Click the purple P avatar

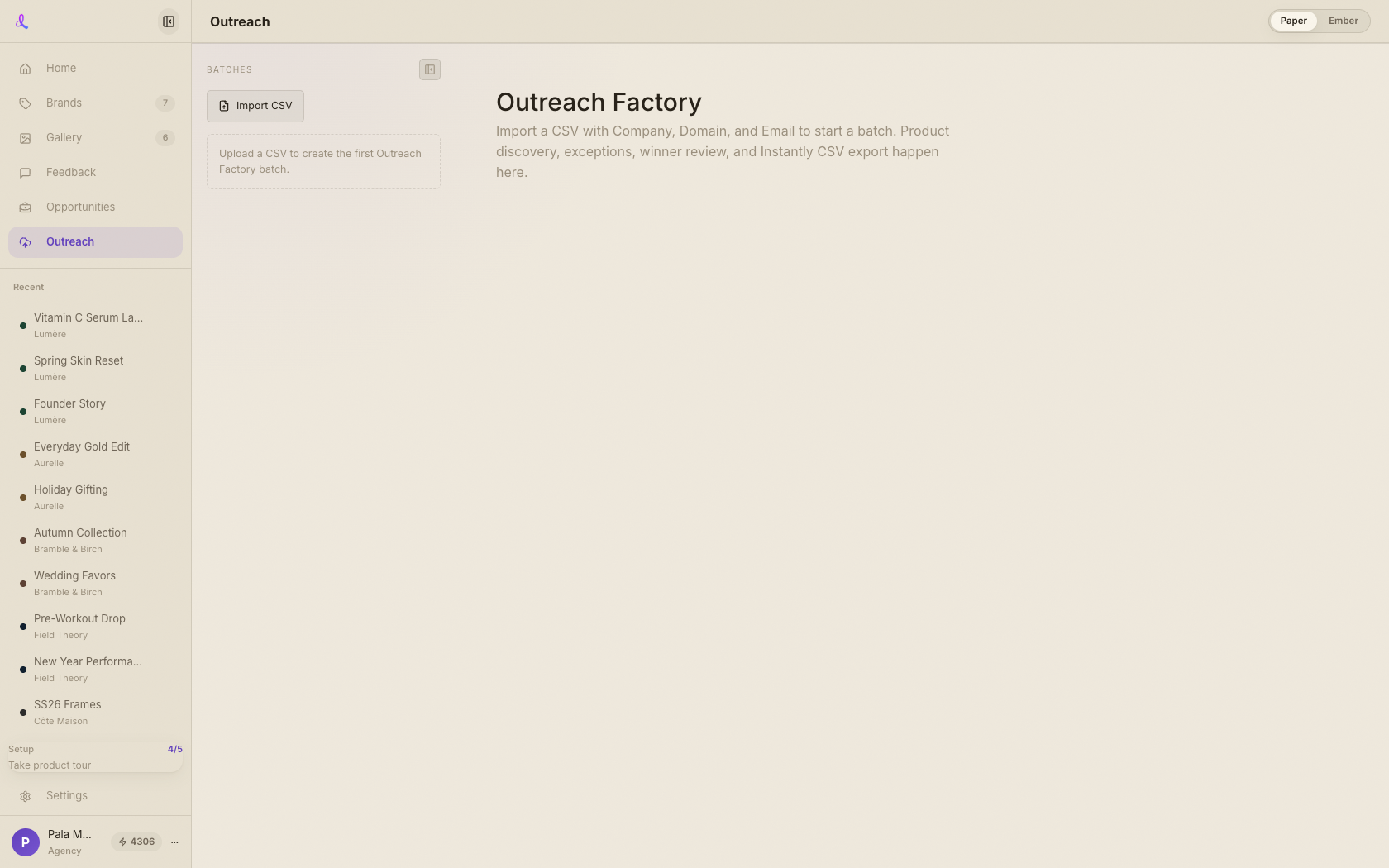point(26,842)
